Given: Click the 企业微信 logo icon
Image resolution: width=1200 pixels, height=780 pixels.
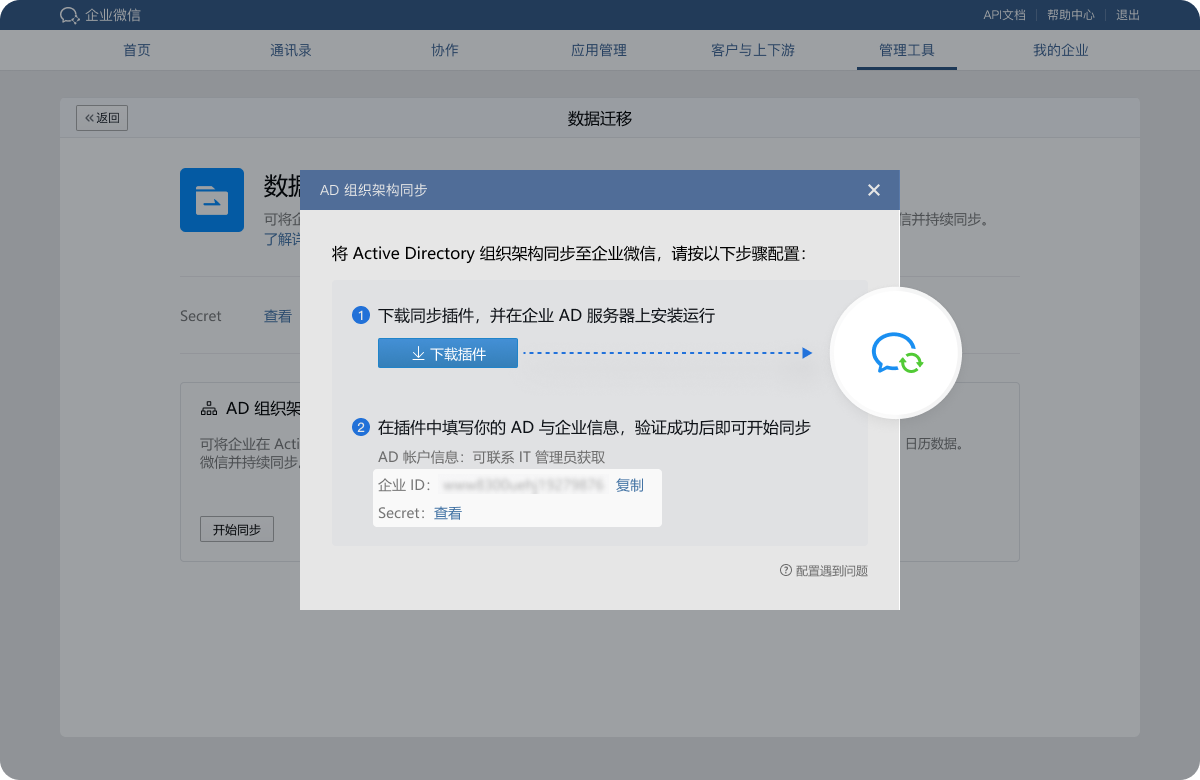Looking at the screenshot, I should tap(70, 15).
